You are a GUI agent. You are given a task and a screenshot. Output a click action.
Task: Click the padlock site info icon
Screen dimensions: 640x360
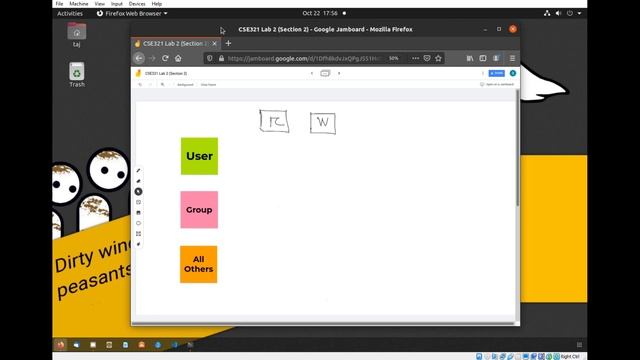pos(221,58)
